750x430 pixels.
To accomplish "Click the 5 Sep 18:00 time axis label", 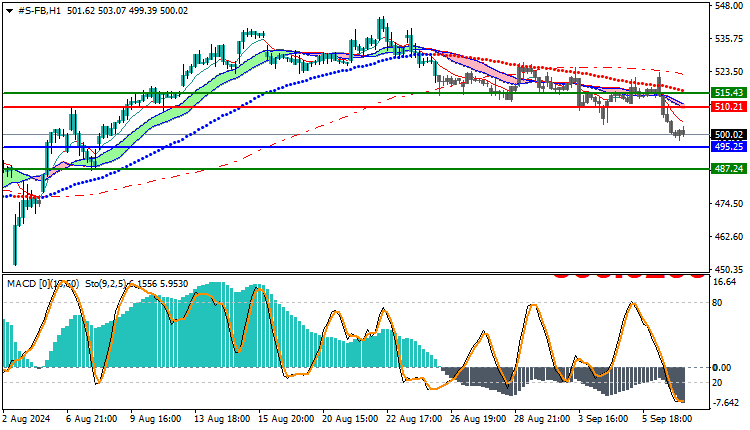I will pyautogui.click(x=664, y=419).
